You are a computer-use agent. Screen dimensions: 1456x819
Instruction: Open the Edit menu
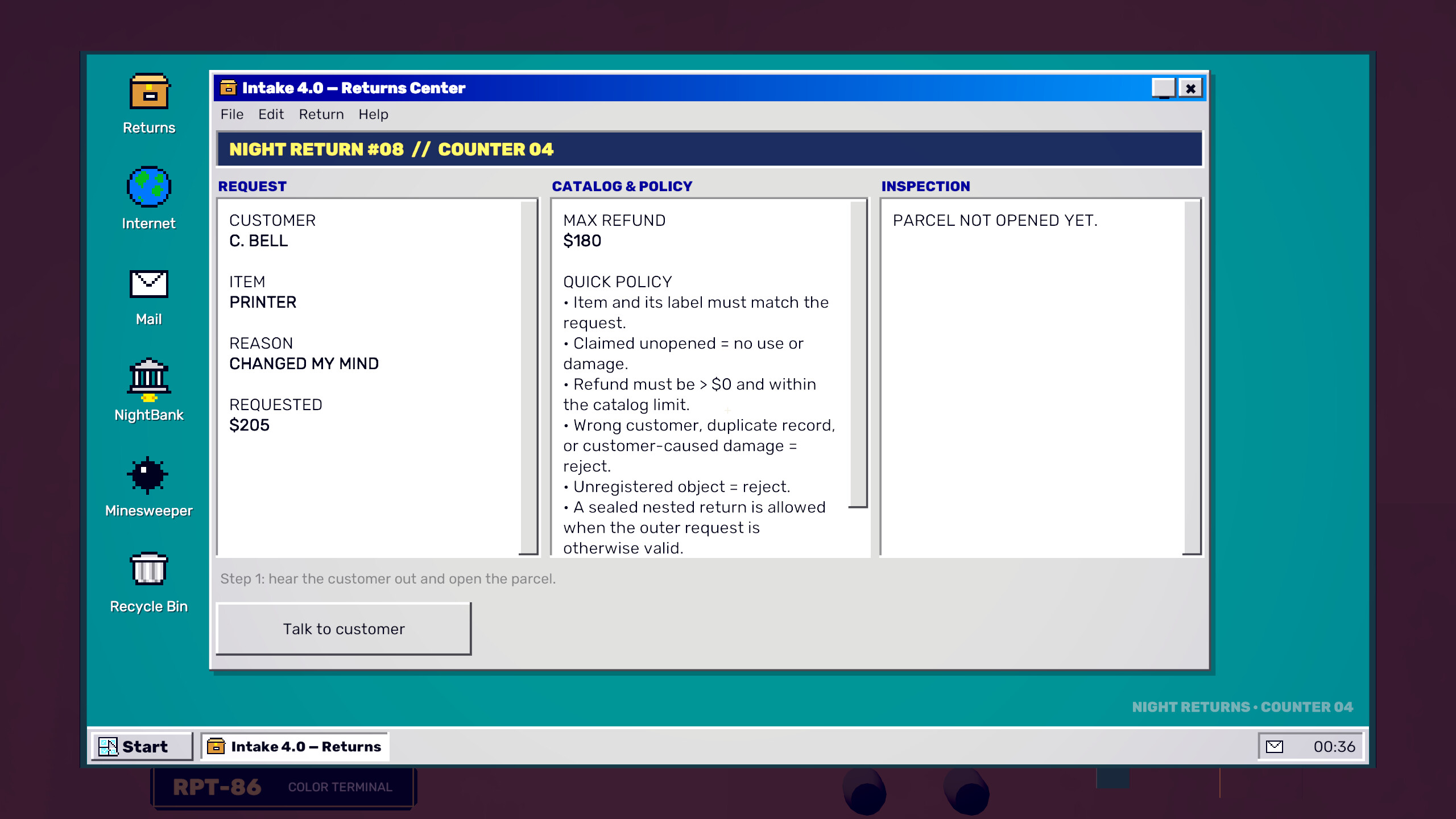click(271, 114)
